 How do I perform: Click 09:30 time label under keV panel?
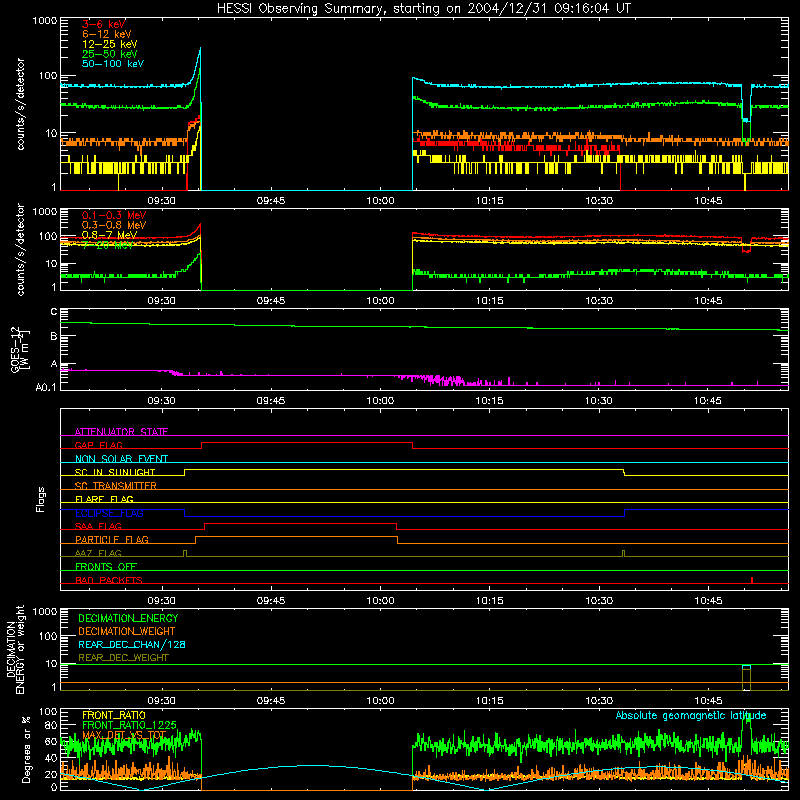(161, 201)
